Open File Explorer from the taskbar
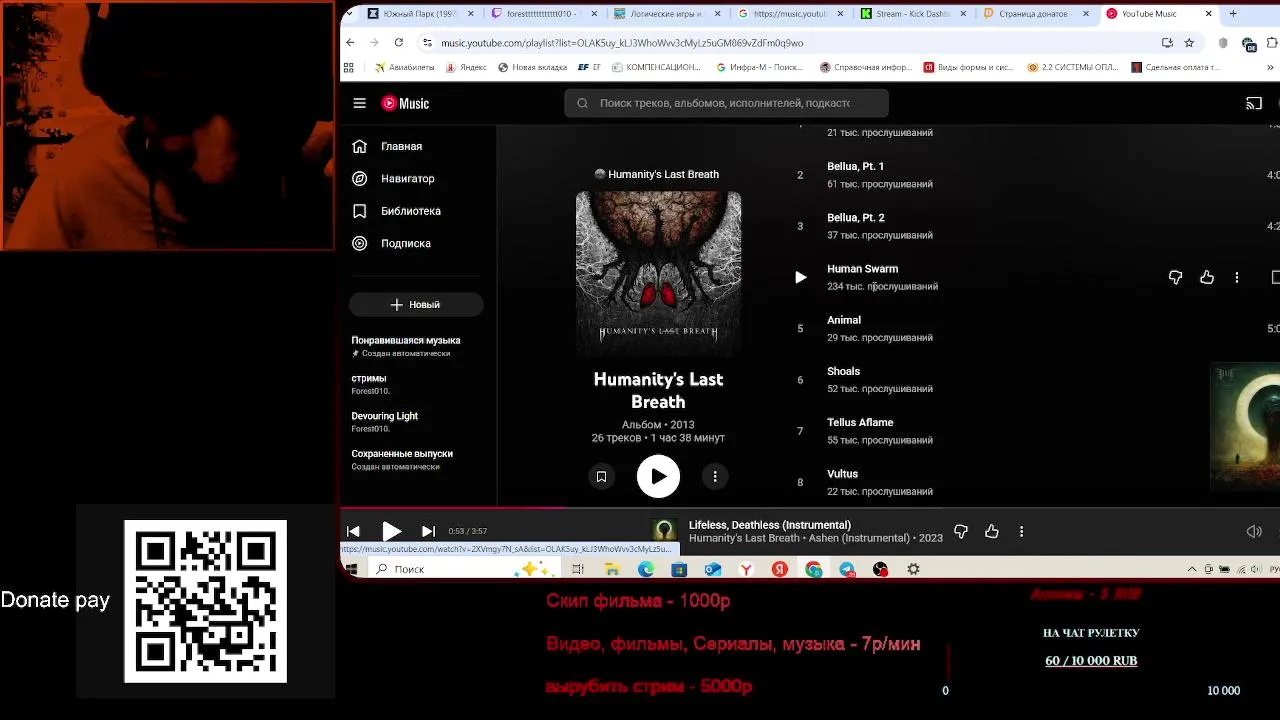This screenshot has height=720, width=1280. pos(612,569)
